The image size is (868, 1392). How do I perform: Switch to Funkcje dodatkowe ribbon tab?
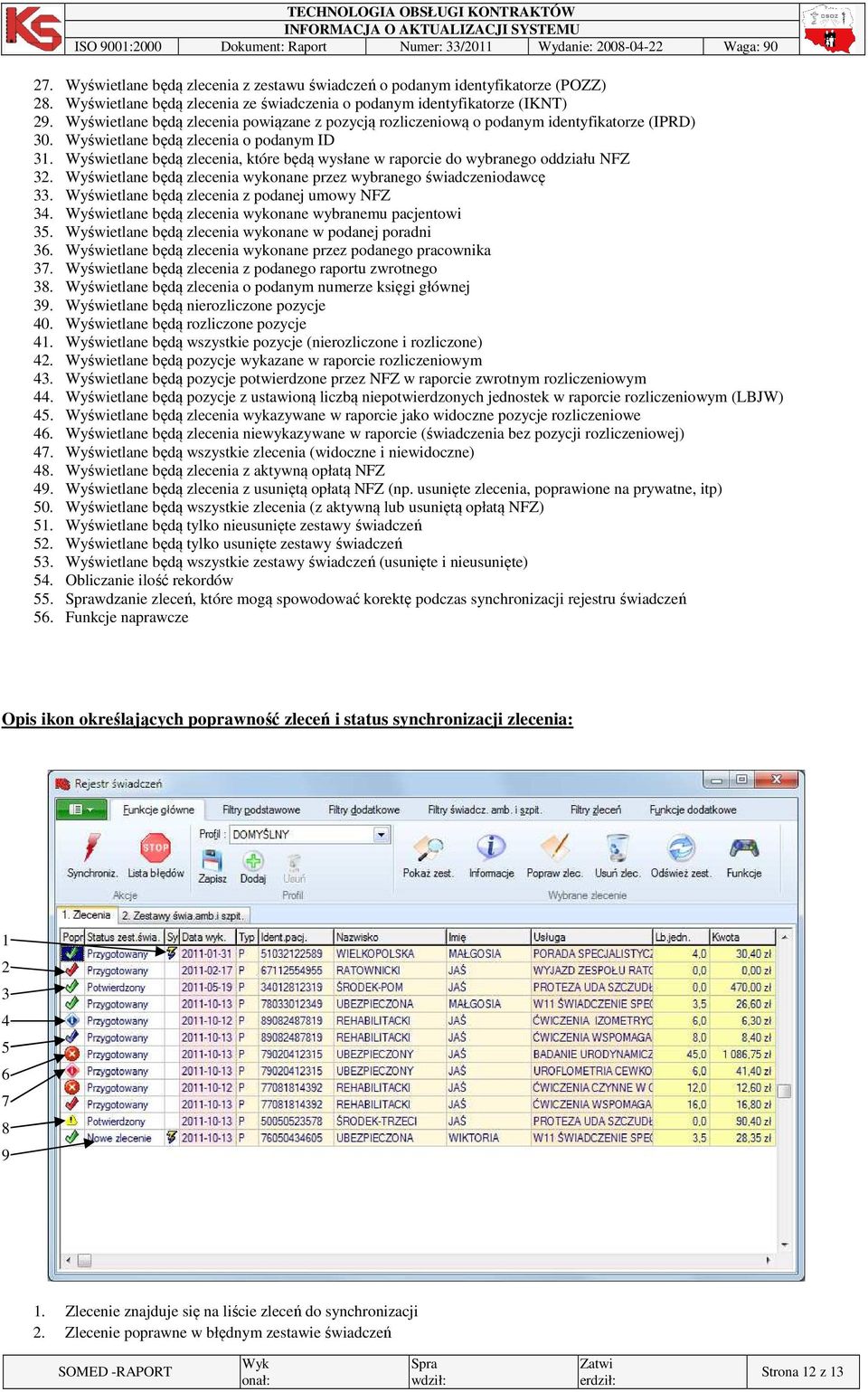[x=693, y=810]
